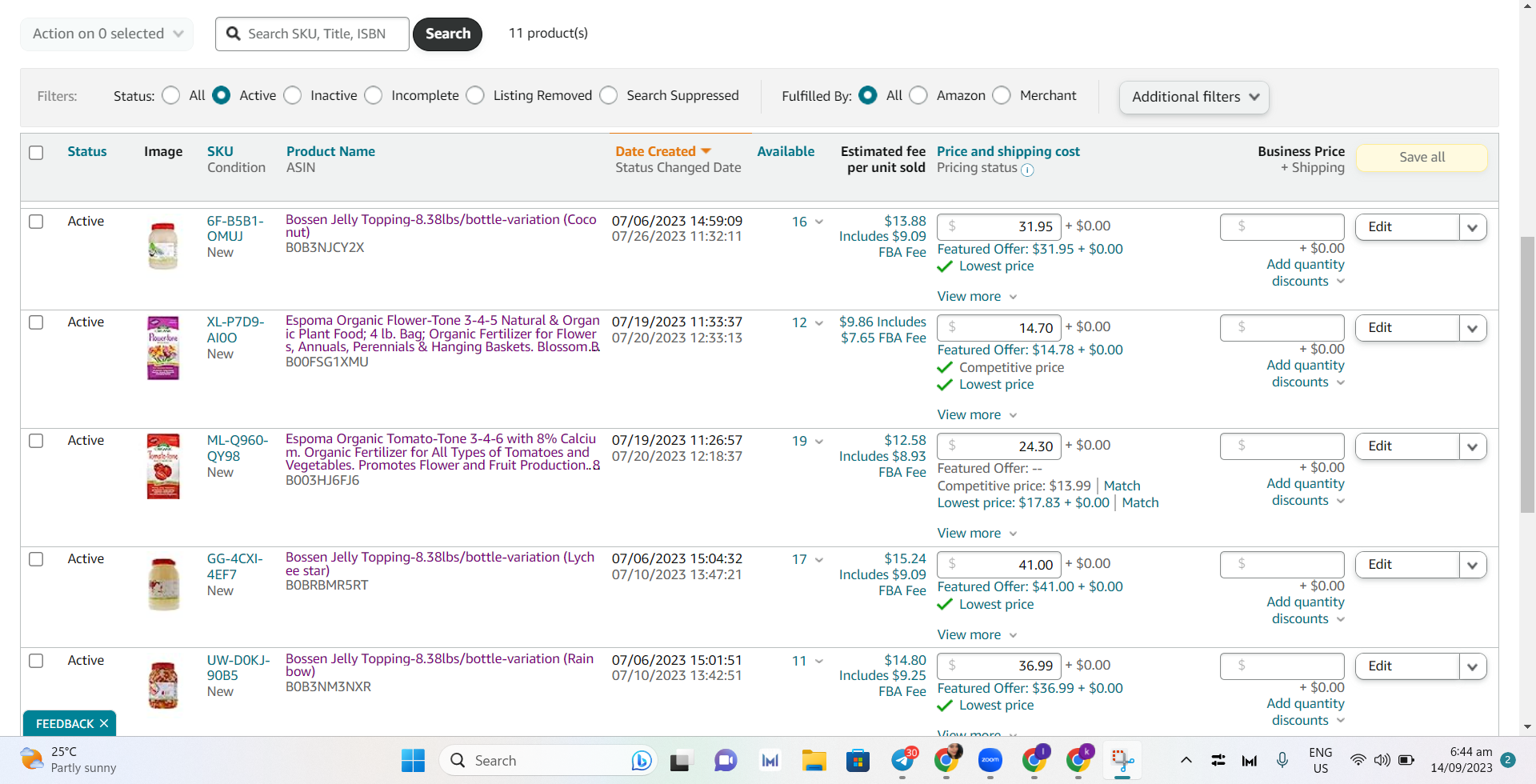Viewport: 1536px width, 784px height.
Task: Click Edit for SKU UW-D0KJ-90B5
Action: (x=1407, y=666)
